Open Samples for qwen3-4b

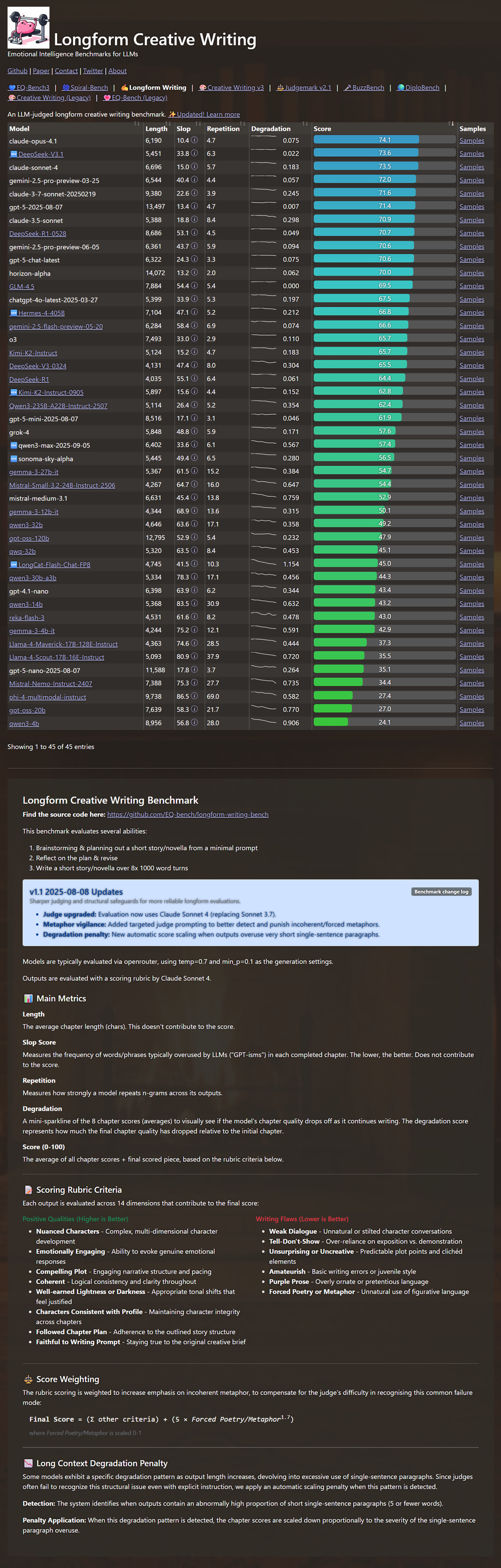[472, 723]
